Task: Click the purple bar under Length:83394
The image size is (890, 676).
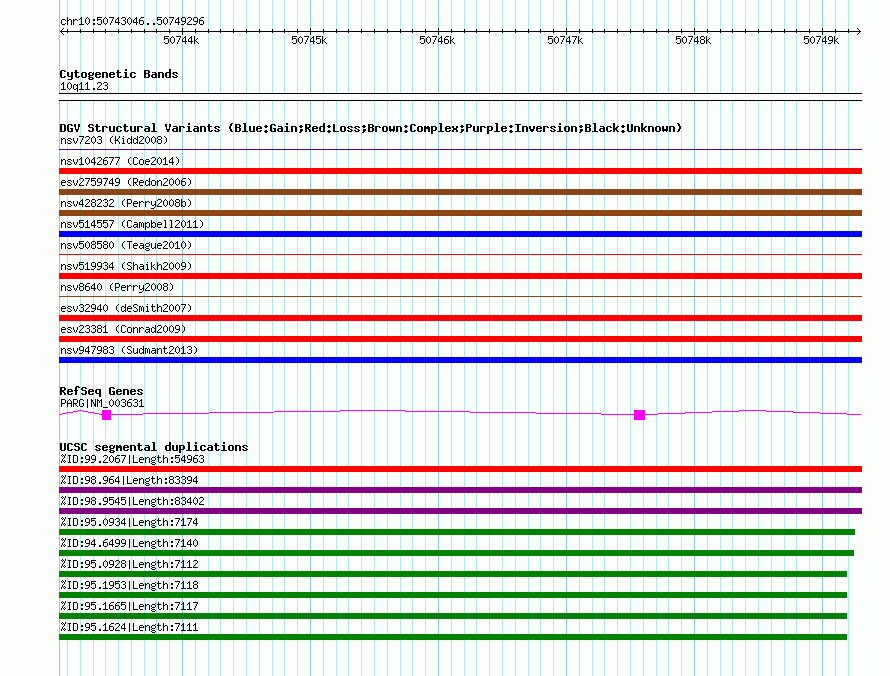Action: point(460,490)
